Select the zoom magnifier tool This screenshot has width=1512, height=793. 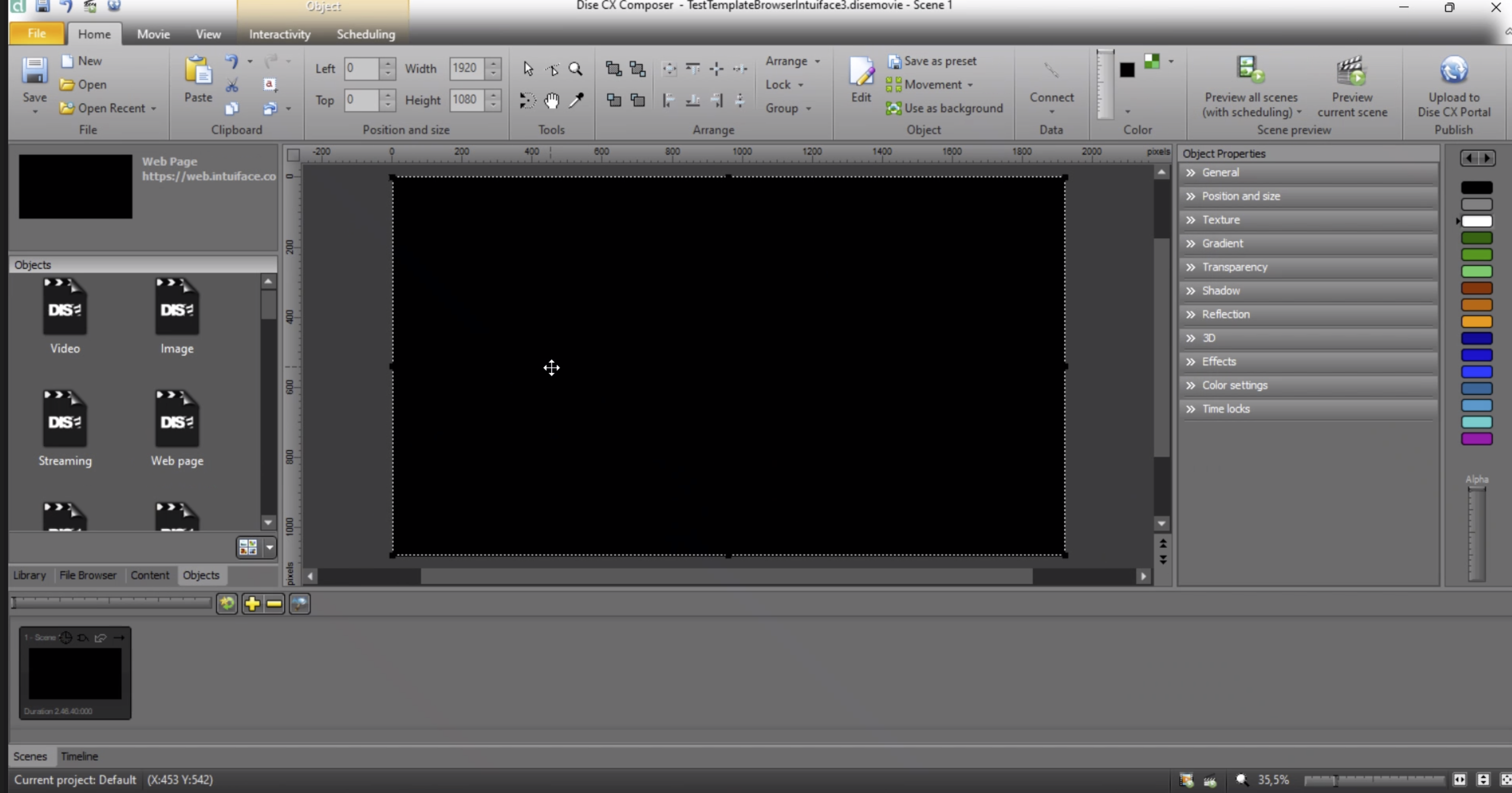click(575, 69)
